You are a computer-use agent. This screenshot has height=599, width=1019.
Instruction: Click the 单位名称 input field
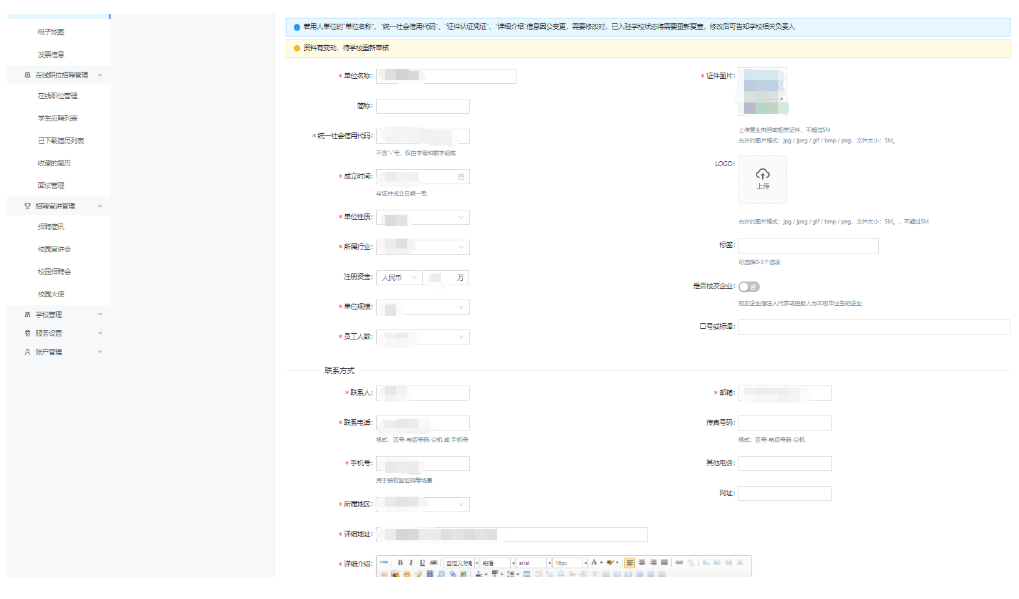(x=446, y=76)
